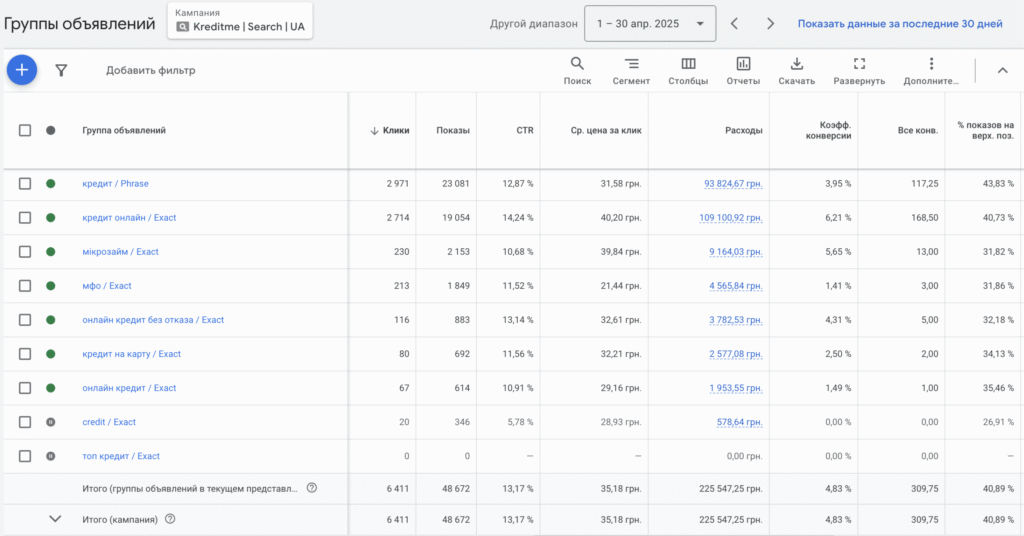The height and width of the screenshot is (536, 1024).
Task: Click the Скачать download icon
Action: pyautogui.click(x=796, y=70)
